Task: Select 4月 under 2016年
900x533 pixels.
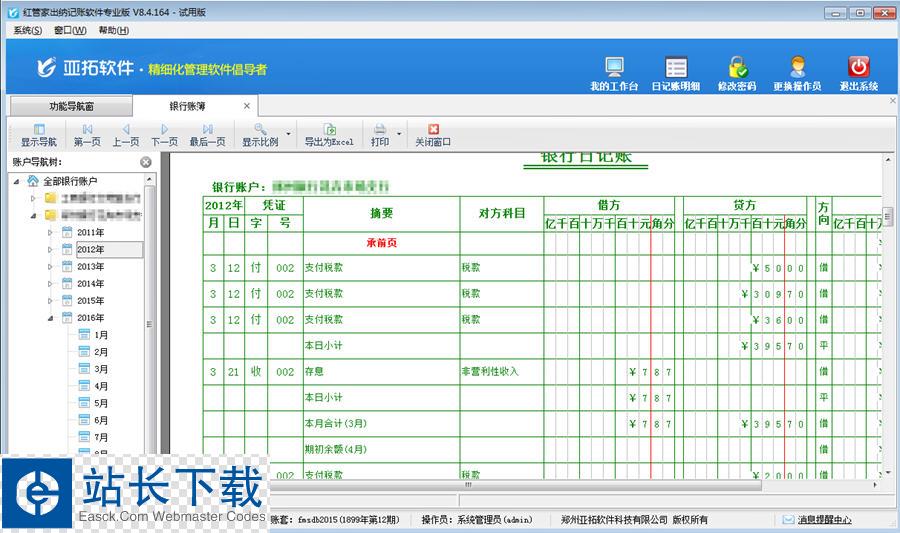Action: [x=101, y=386]
